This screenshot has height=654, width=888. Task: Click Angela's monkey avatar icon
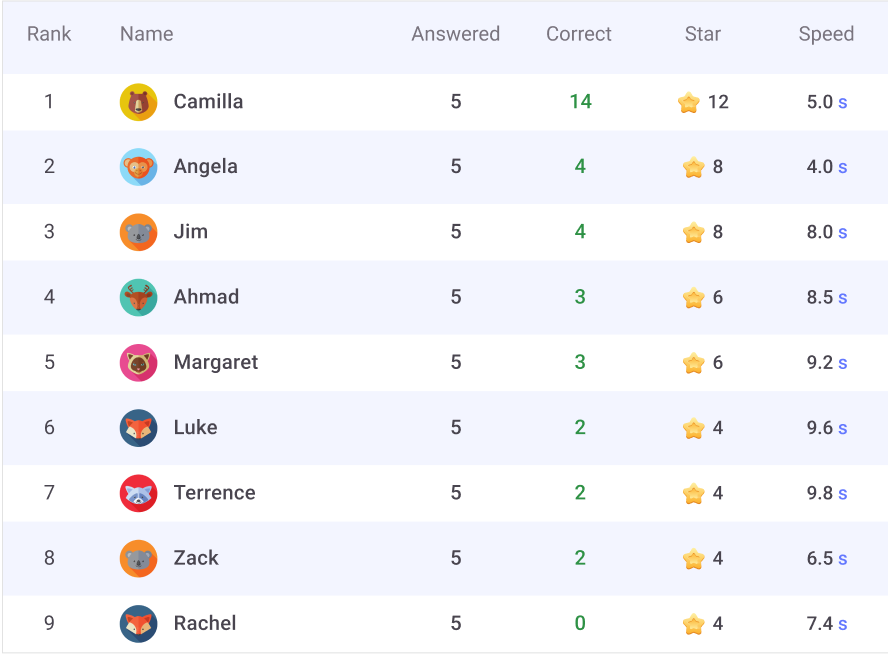click(x=138, y=167)
